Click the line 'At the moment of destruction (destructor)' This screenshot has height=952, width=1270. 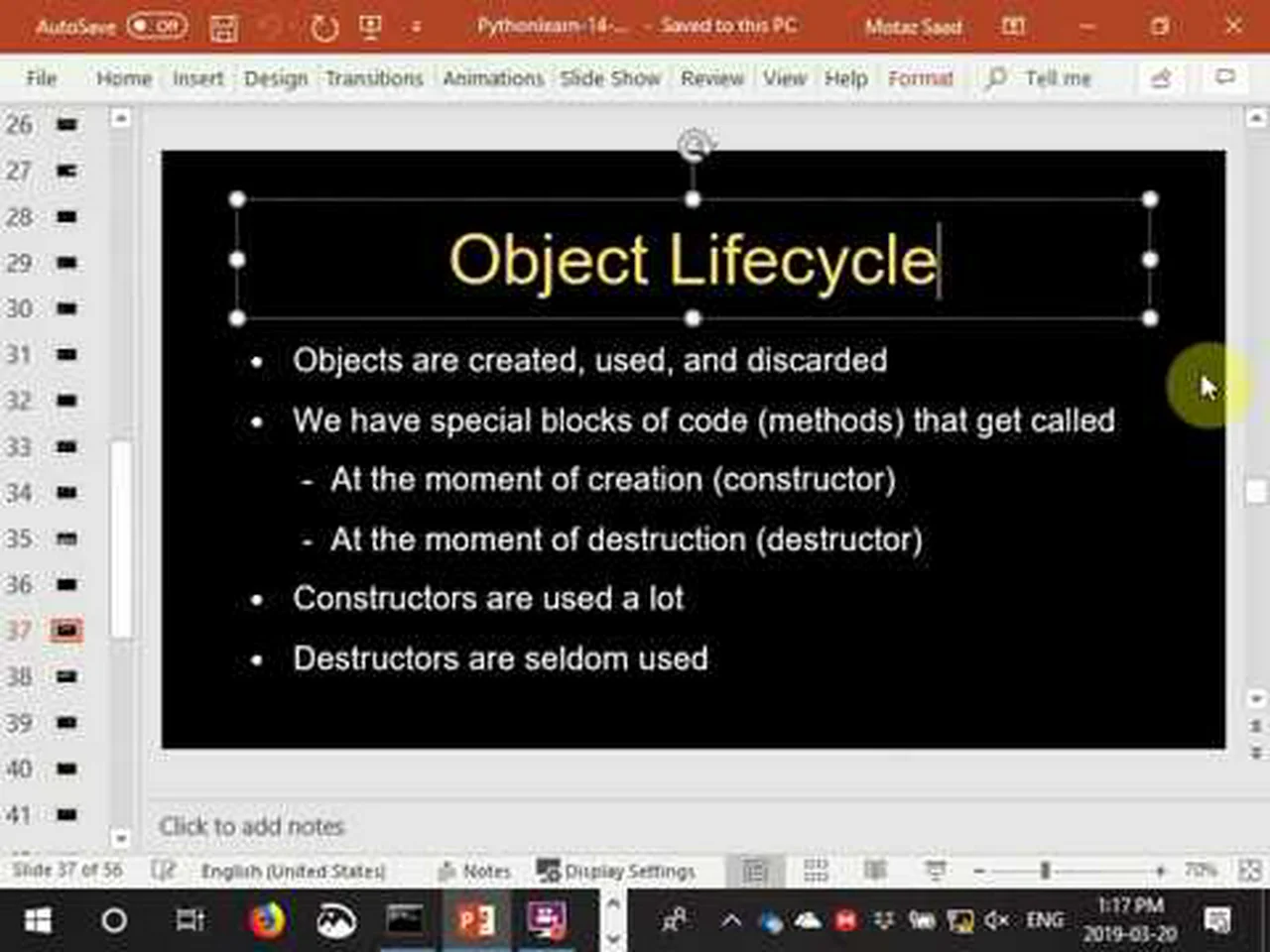point(626,539)
